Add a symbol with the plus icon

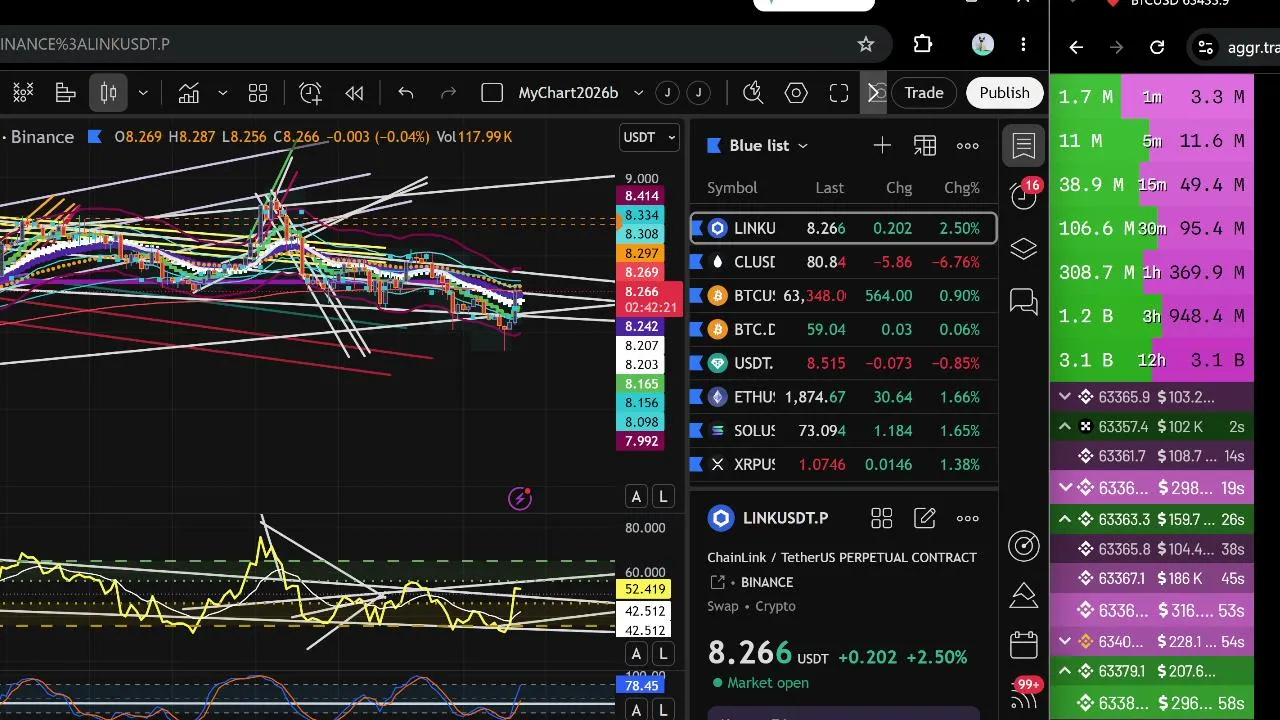click(882, 146)
